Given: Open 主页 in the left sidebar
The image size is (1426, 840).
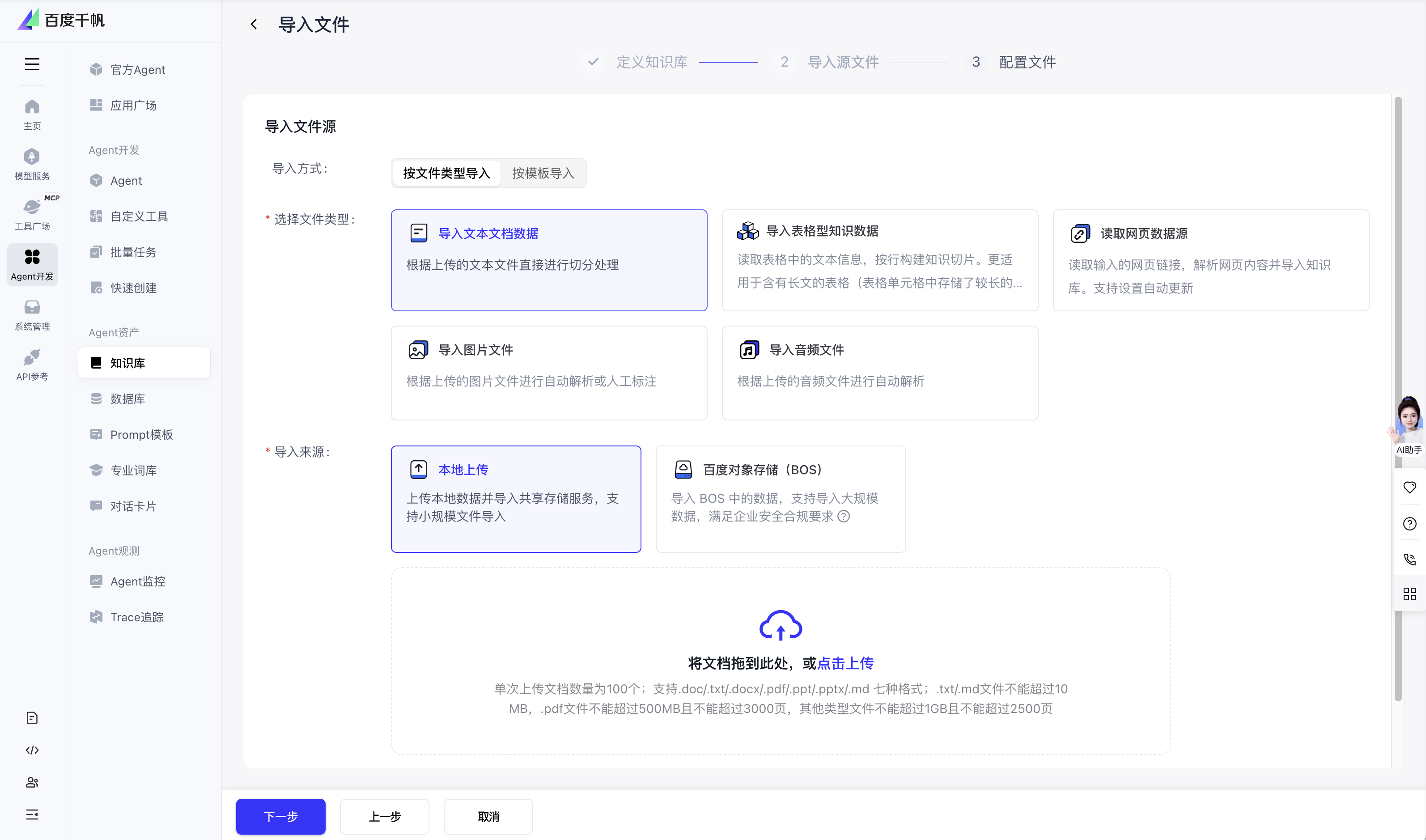Looking at the screenshot, I should 32,113.
